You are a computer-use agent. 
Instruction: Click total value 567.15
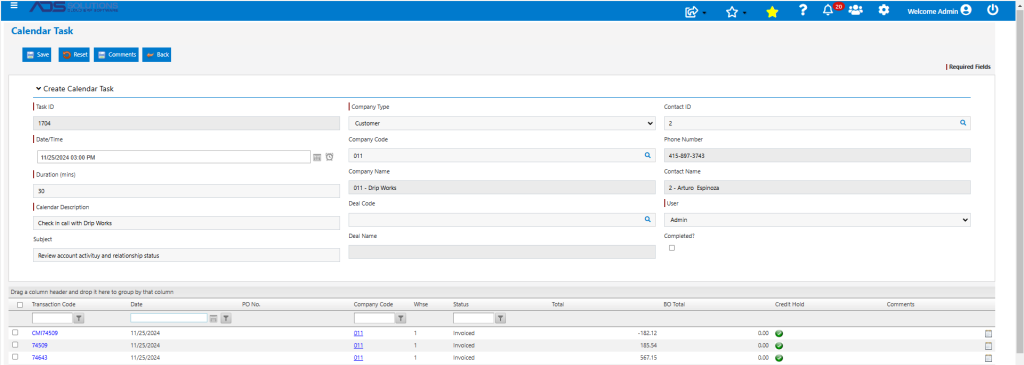coord(648,358)
